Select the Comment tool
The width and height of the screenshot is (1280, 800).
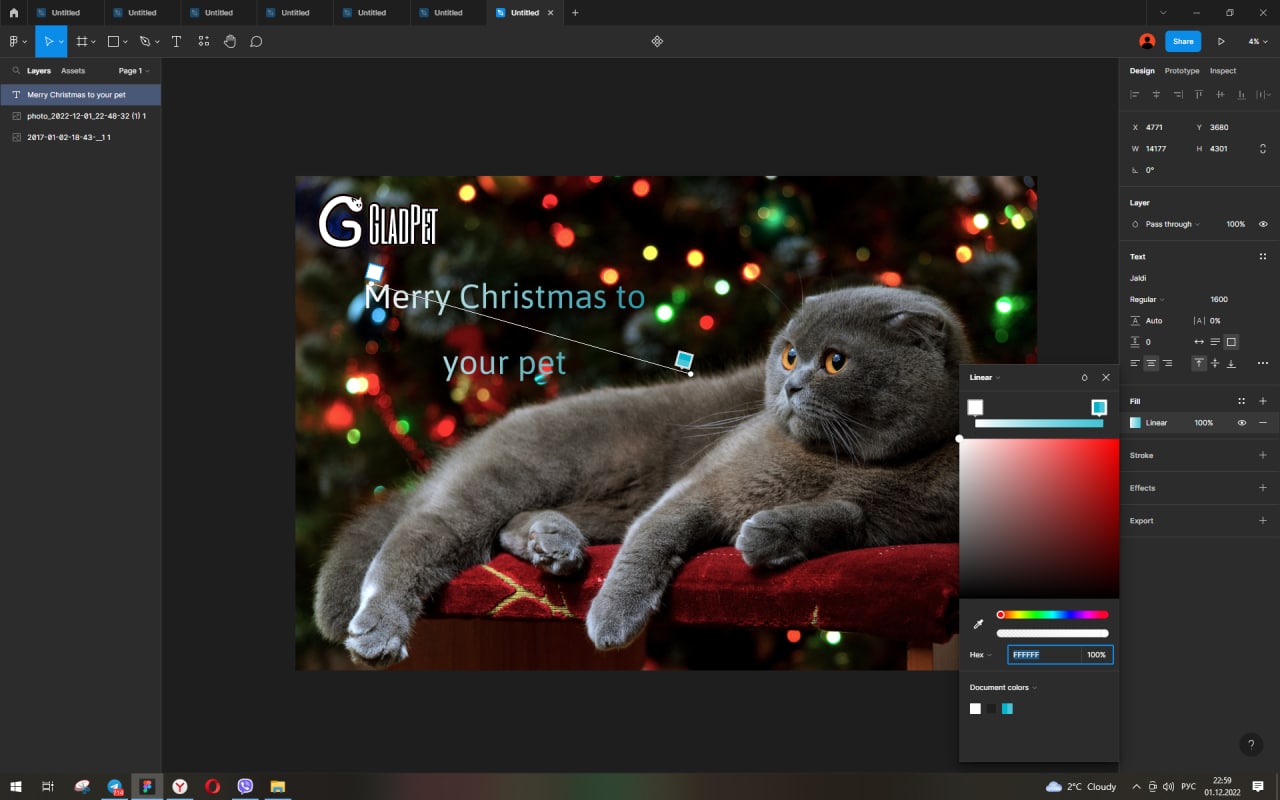click(256, 42)
